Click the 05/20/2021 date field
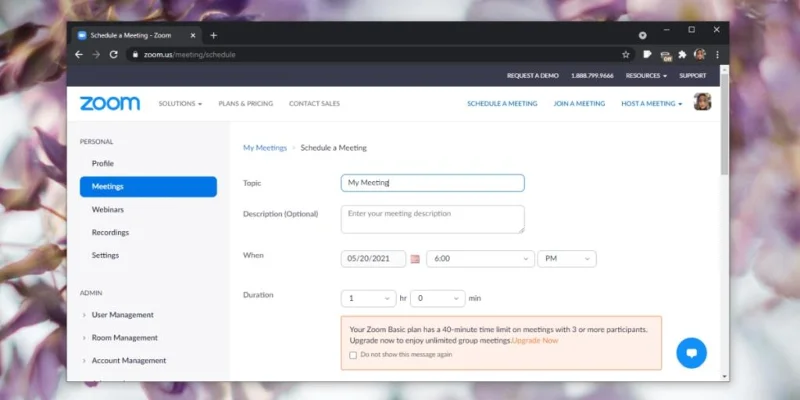This screenshot has width=800, height=400. 373,259
